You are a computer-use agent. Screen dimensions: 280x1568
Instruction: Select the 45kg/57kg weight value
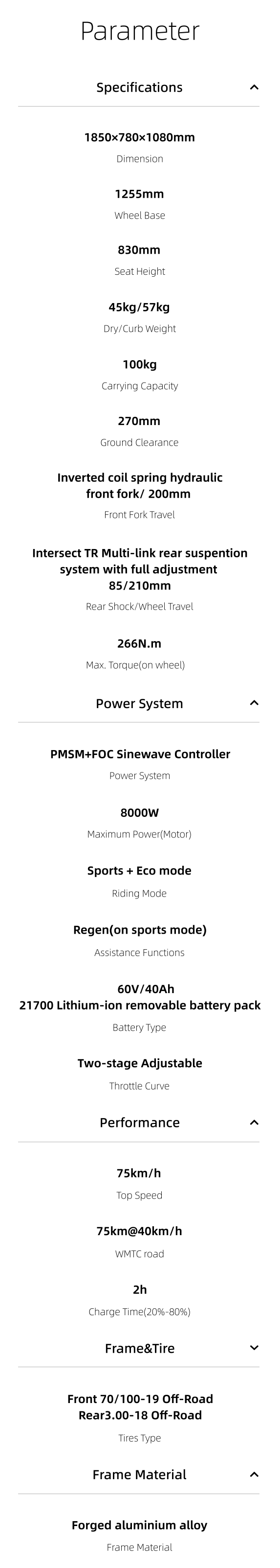(x=139, y=307)
